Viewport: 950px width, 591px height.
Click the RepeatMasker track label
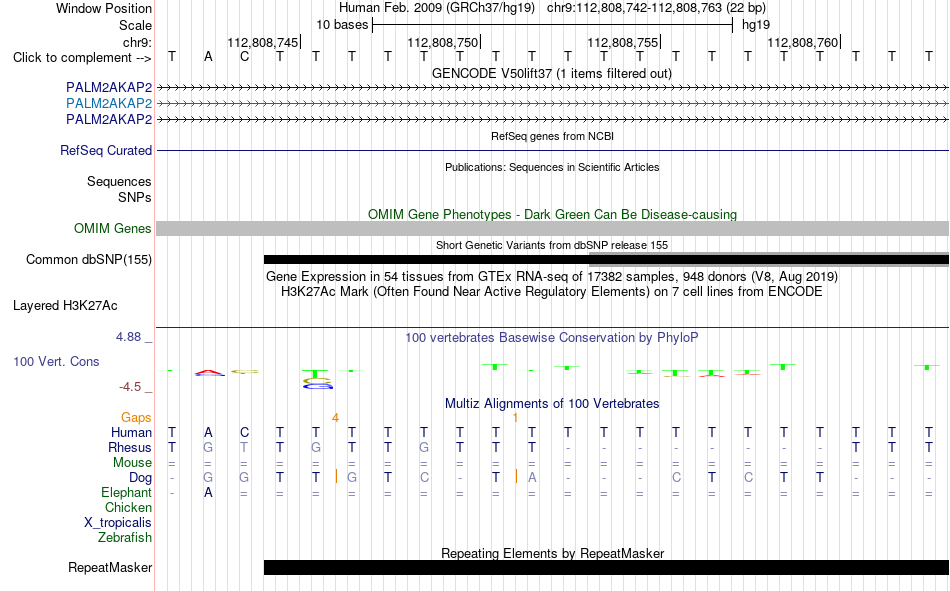110,567
